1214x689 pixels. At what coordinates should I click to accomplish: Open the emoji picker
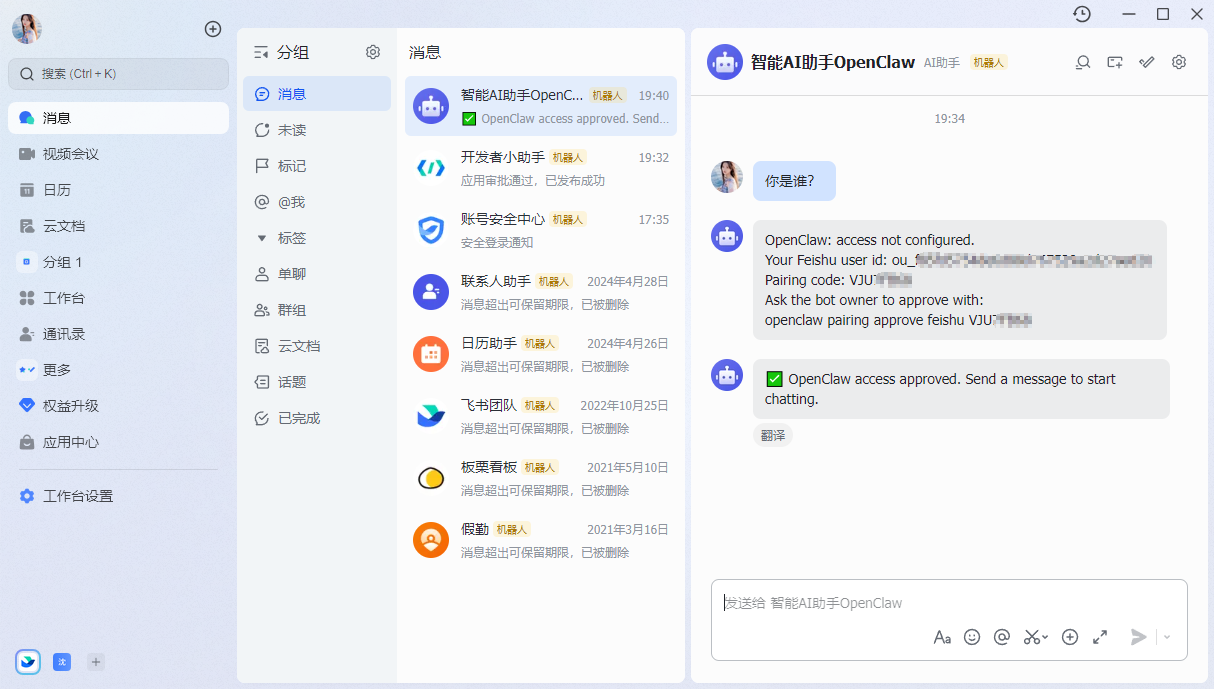pos(972,637)
